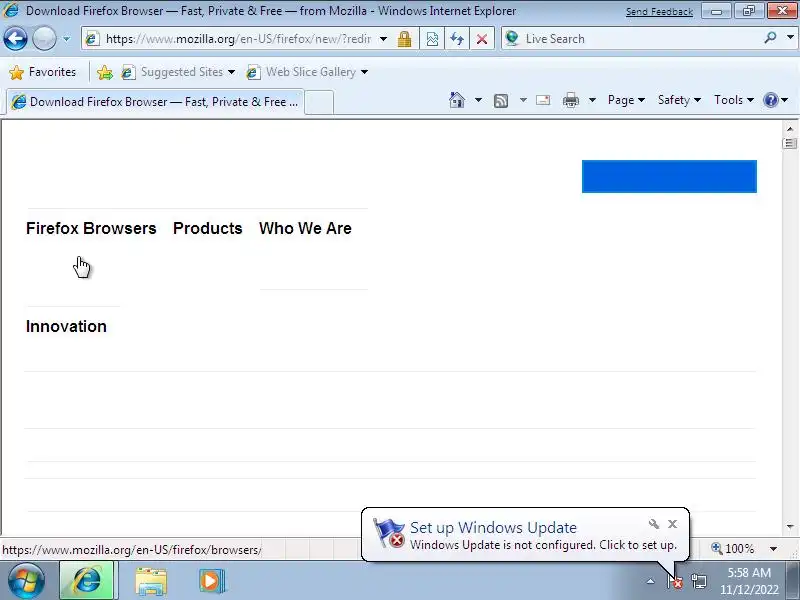
Task: Stop loading with the red X icon
Action: (x=482, y=39)
